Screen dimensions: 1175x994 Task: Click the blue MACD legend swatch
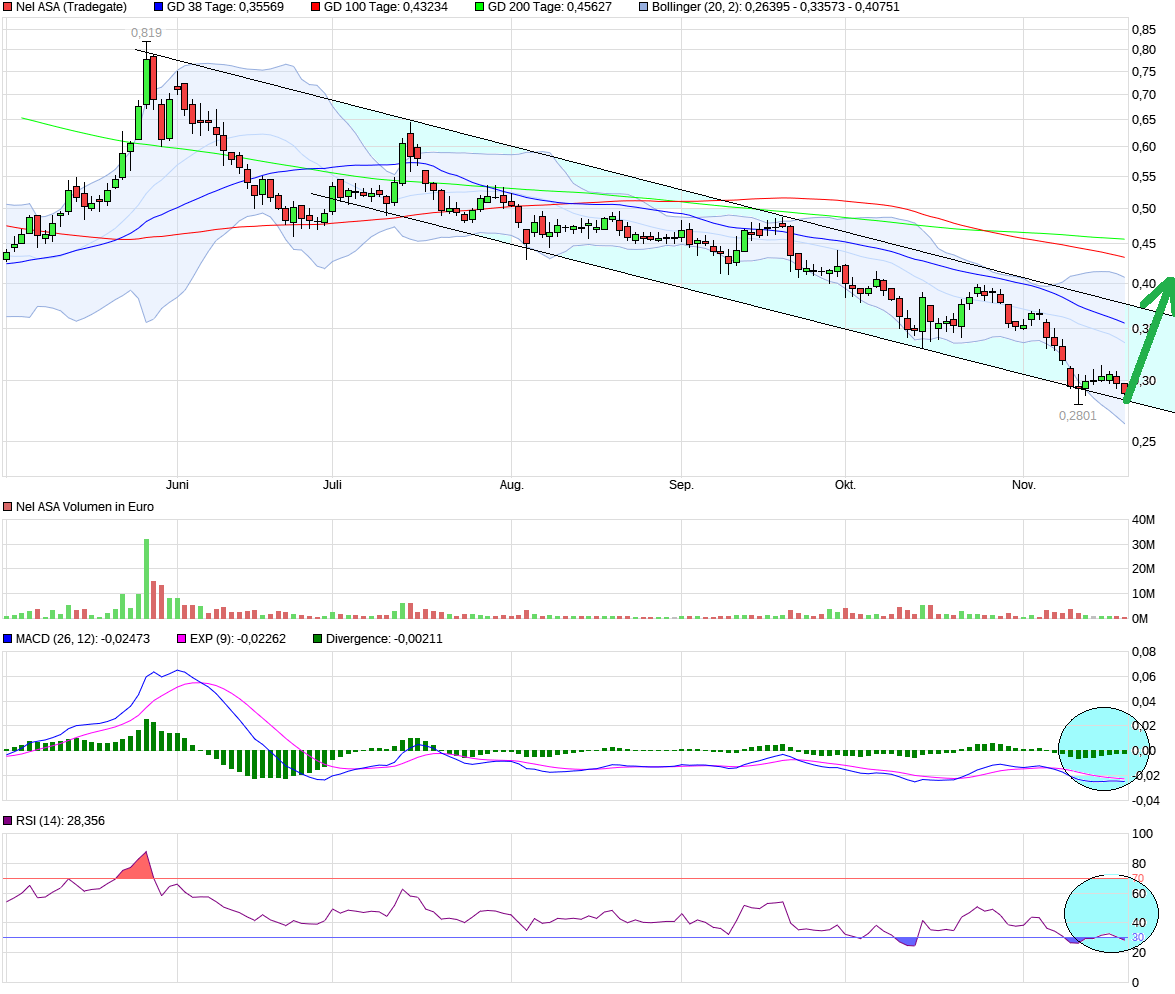pyautogui.click(x=8, y=639)
